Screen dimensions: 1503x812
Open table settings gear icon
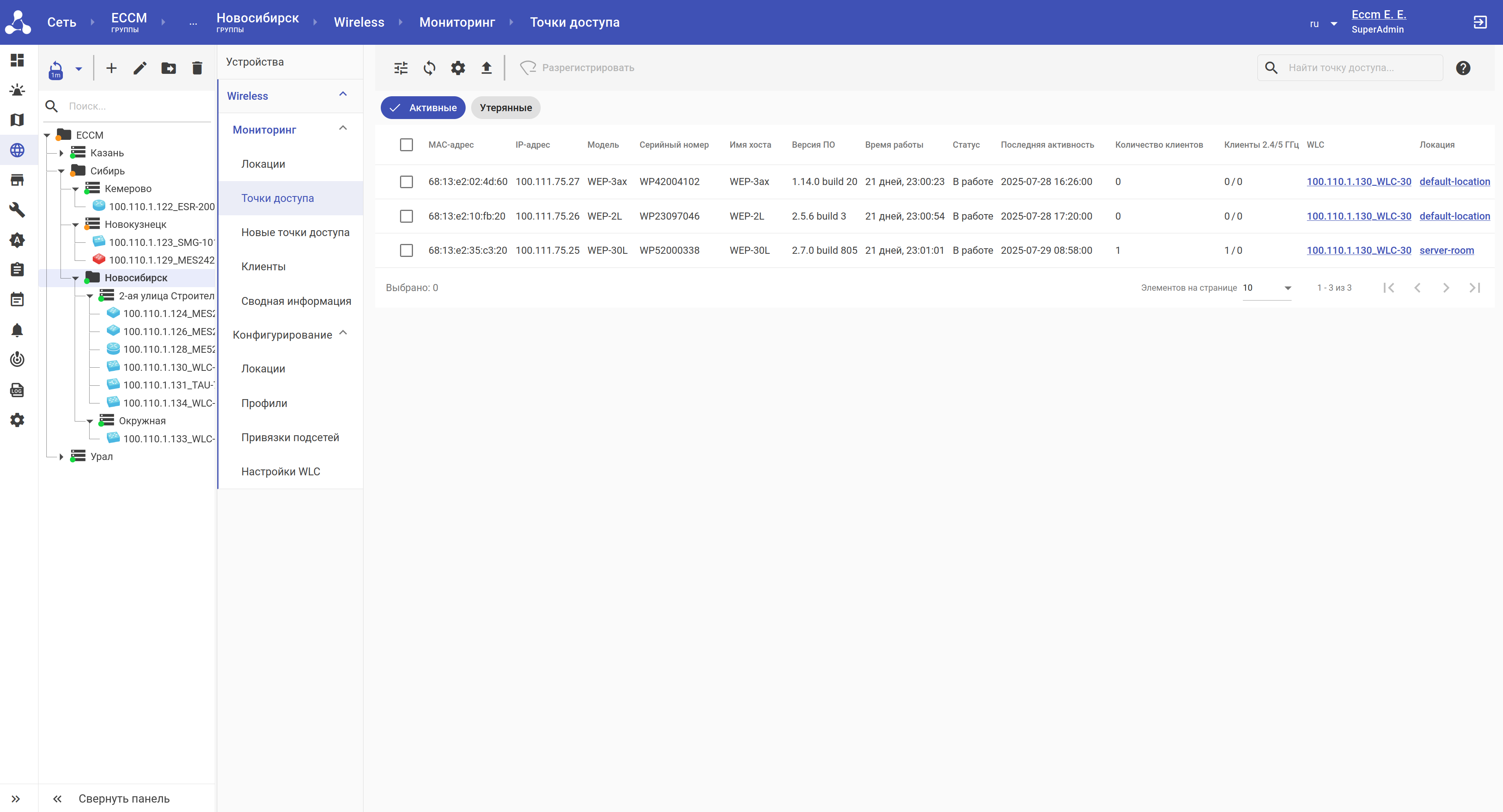(x=458, y=68)
